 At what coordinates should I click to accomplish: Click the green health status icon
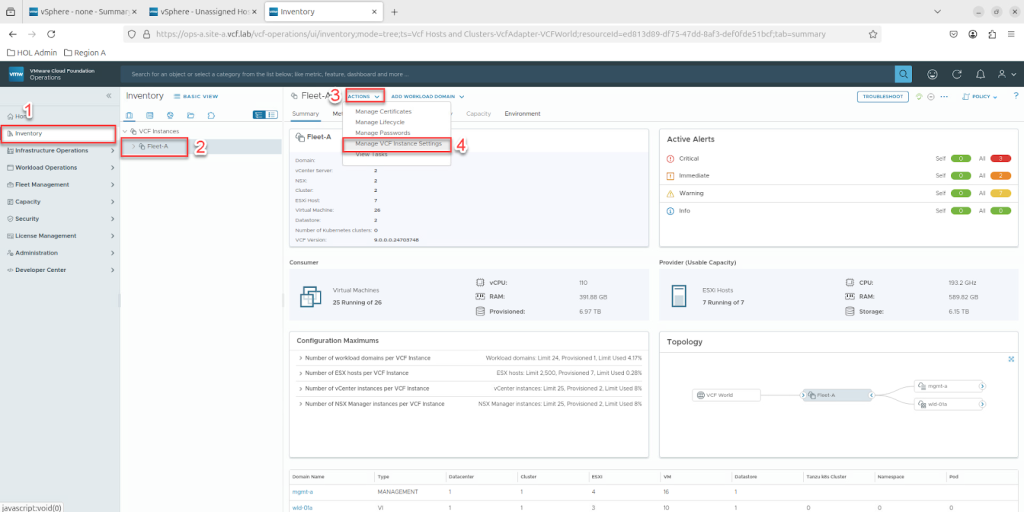tap(919, 96)
